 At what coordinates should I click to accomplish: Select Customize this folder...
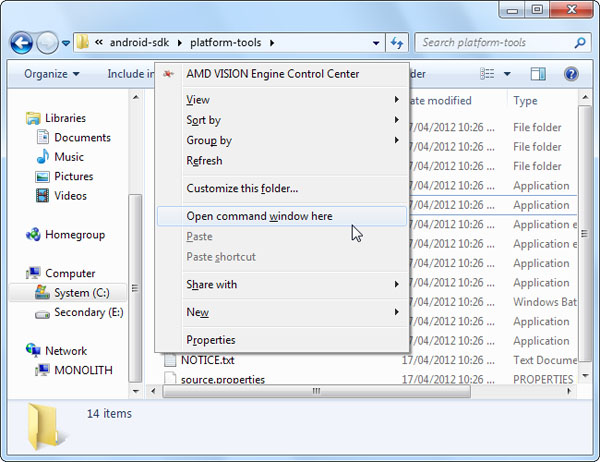[282, 188]
